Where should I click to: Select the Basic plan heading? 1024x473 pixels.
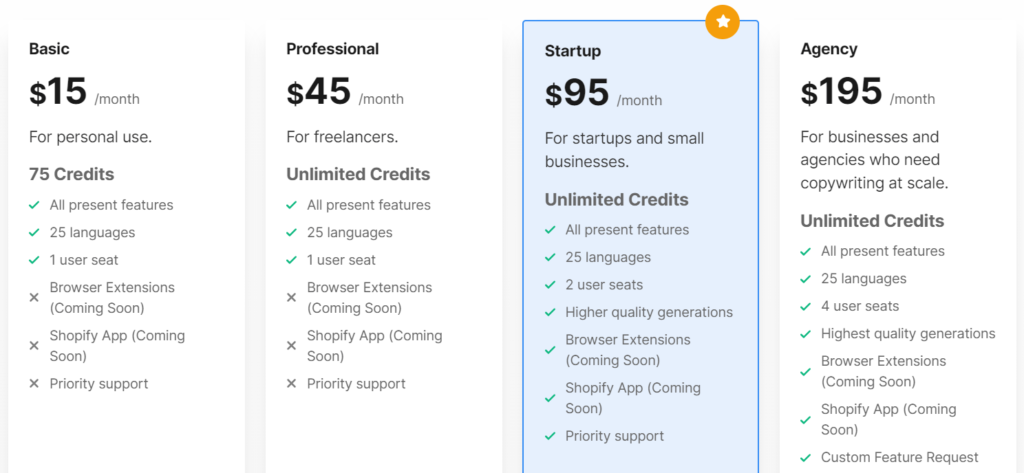(x=49, y=49)
